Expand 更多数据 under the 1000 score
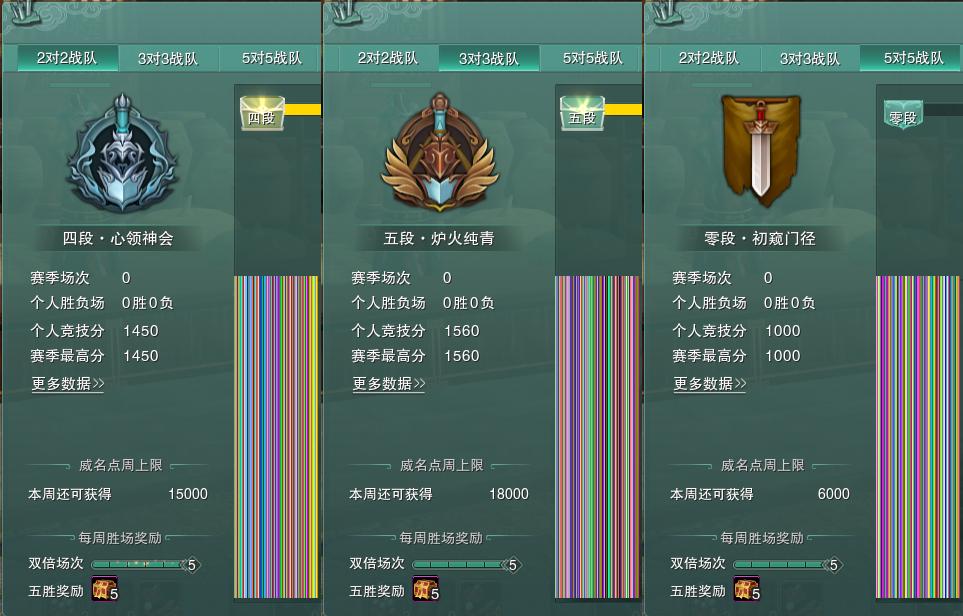 pos(710,384)
